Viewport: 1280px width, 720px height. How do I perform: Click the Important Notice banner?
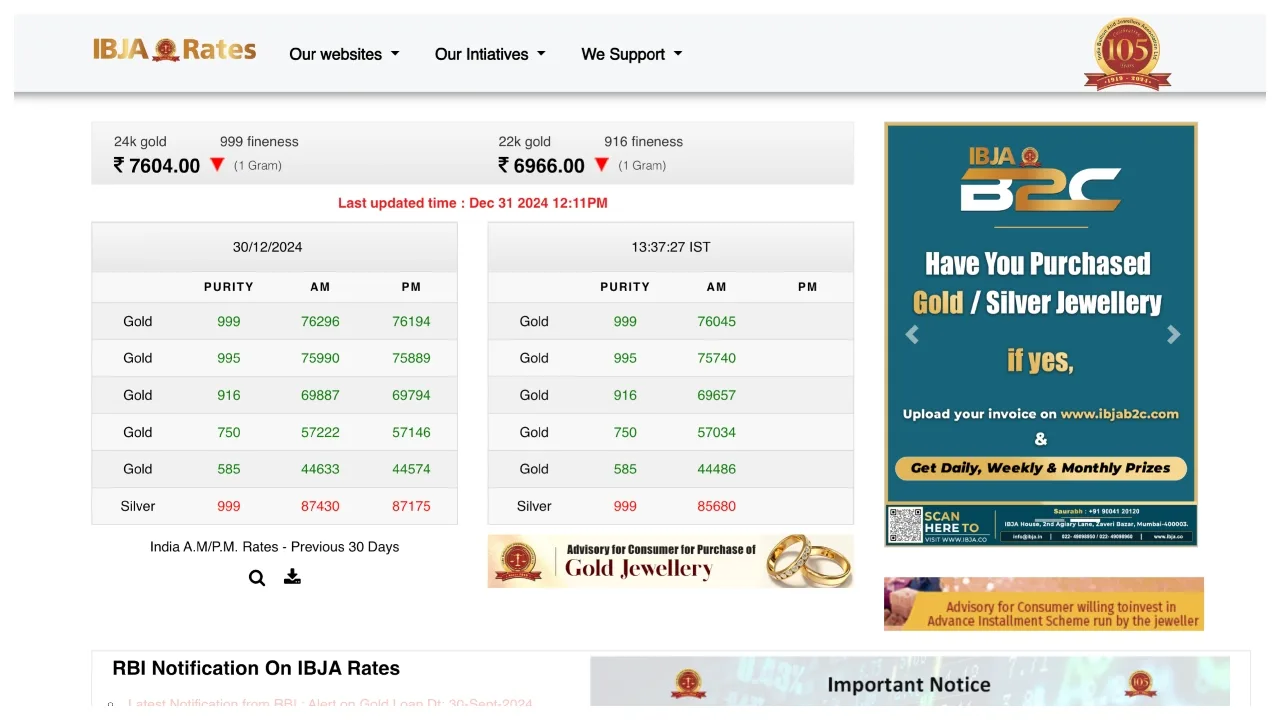click(x=909, y=684)
